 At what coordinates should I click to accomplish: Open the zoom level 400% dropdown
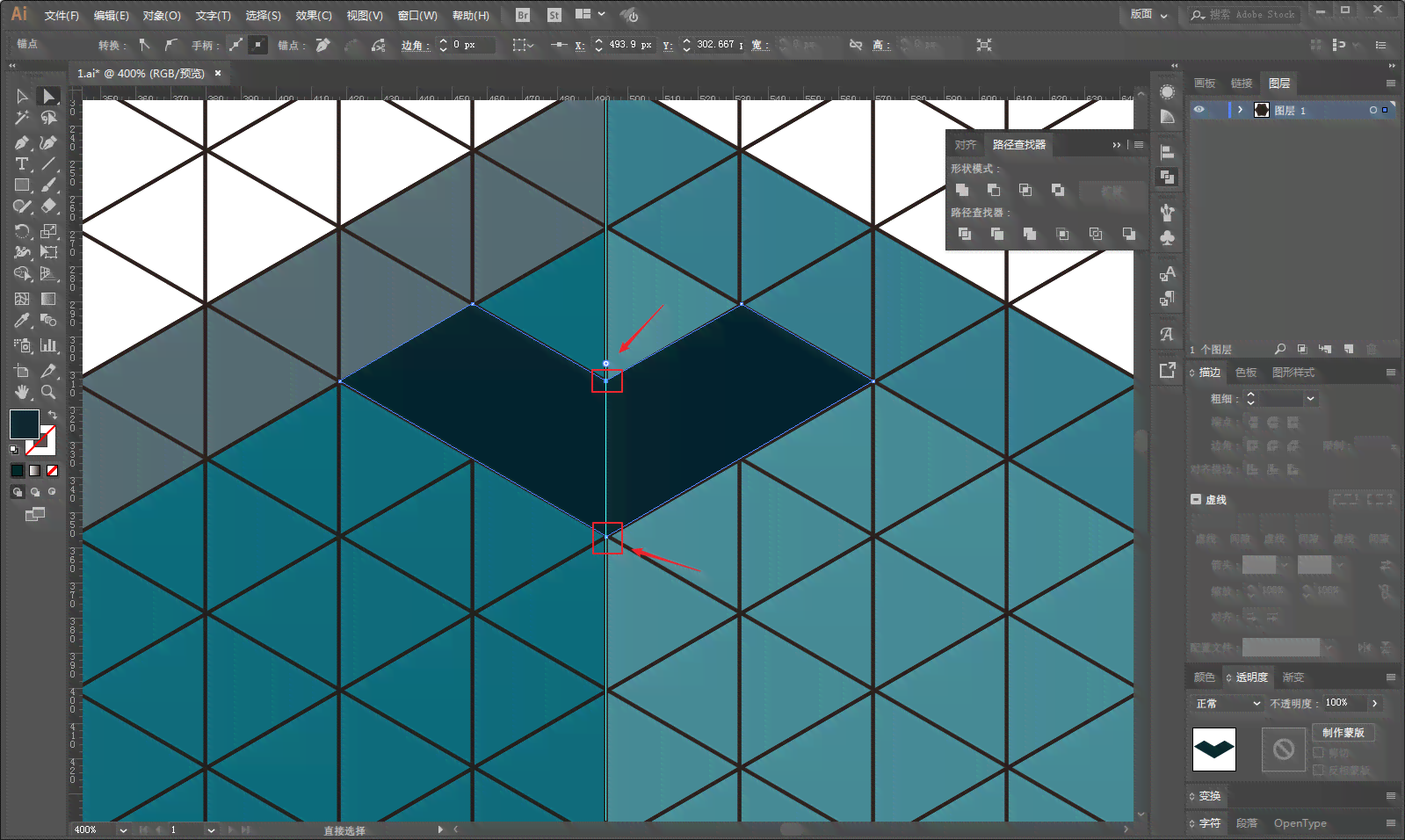click(123, 829)
